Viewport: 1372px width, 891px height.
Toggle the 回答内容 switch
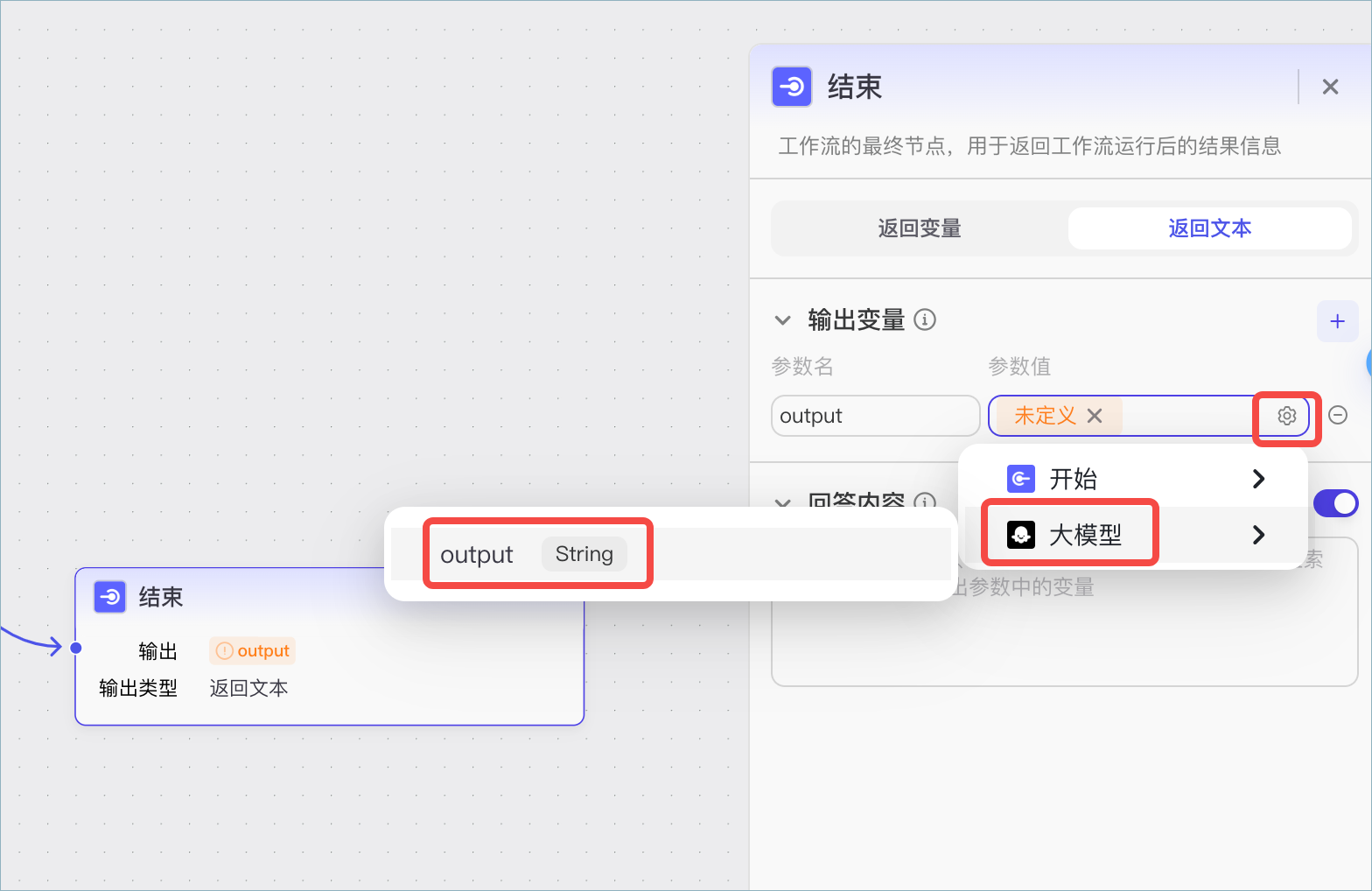click(x=1336, y=503)
